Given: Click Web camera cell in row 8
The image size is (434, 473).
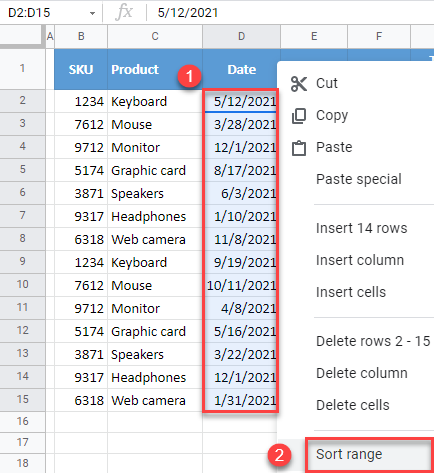Looking at the screenshot, I should point(155,239).
